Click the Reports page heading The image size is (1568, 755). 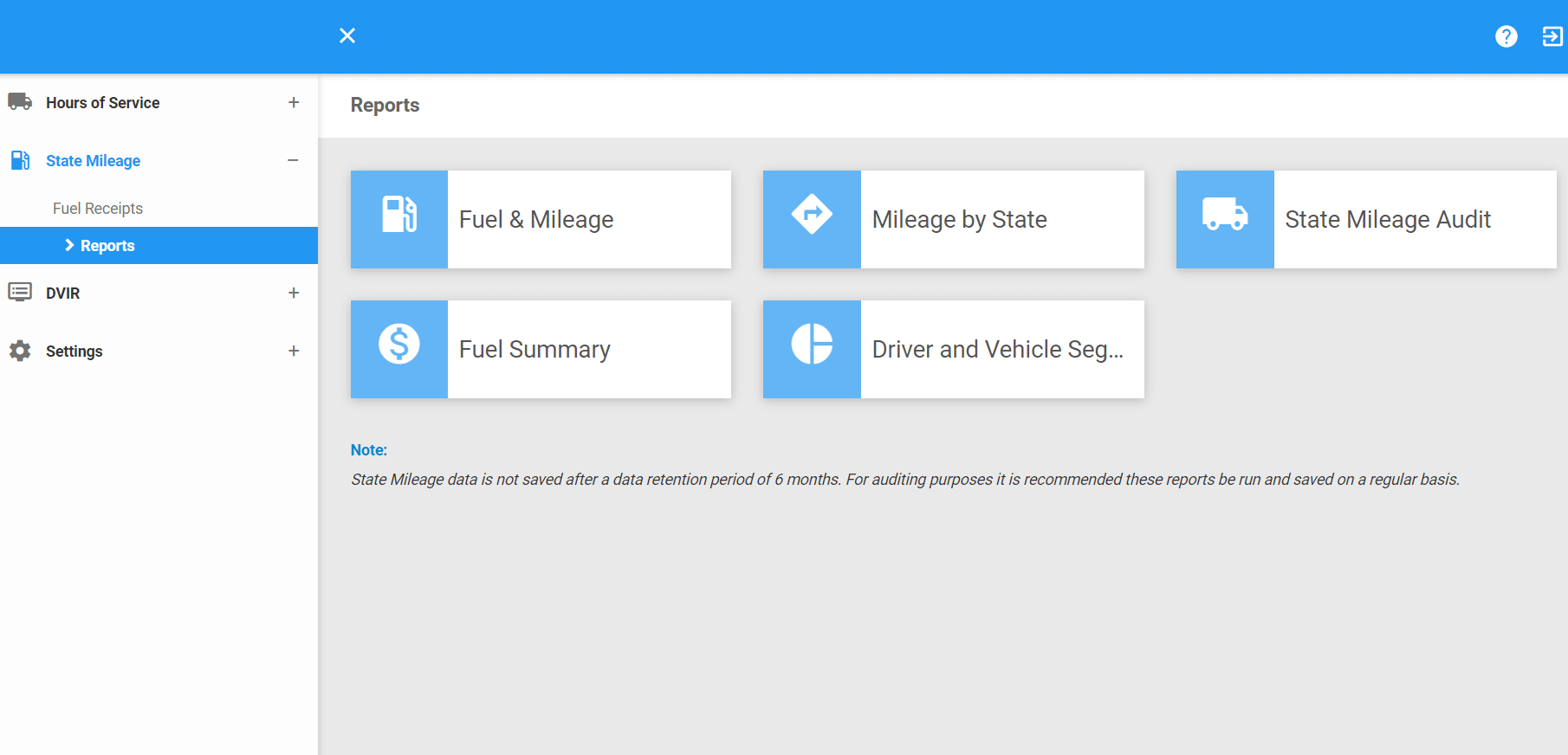(x=385, y=105)
